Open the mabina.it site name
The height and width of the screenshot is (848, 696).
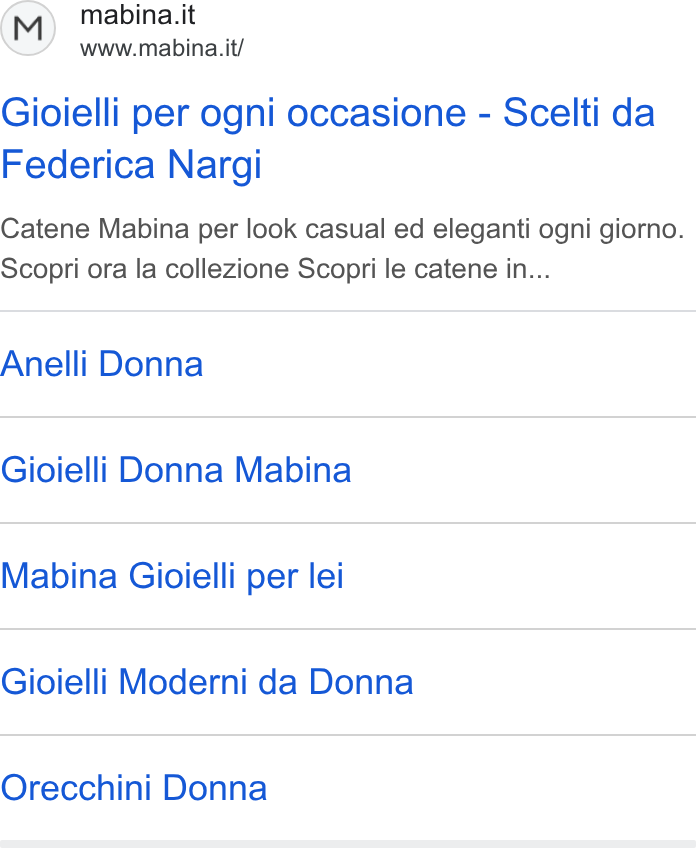137,15
